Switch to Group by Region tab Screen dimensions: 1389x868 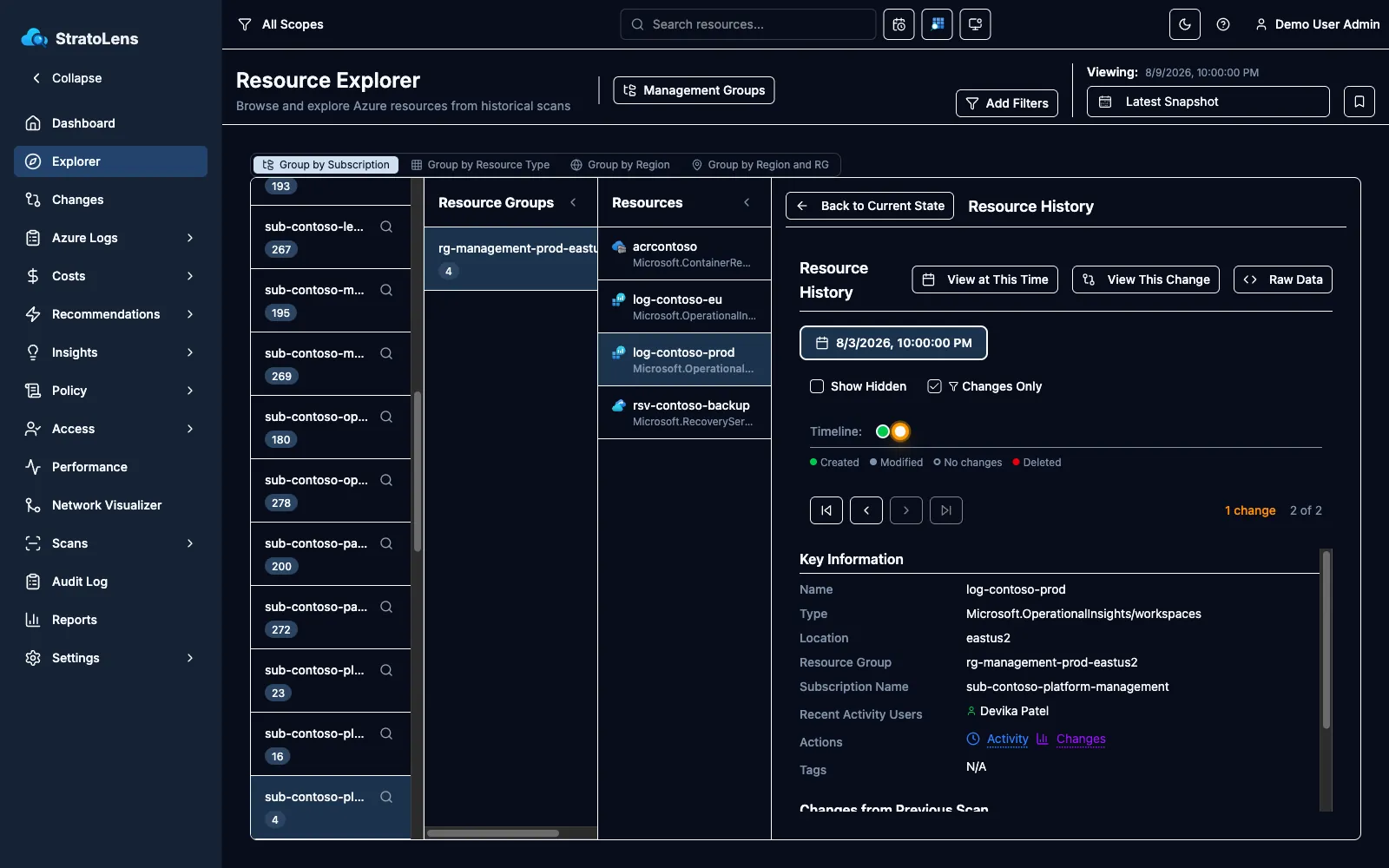point(620,165)
